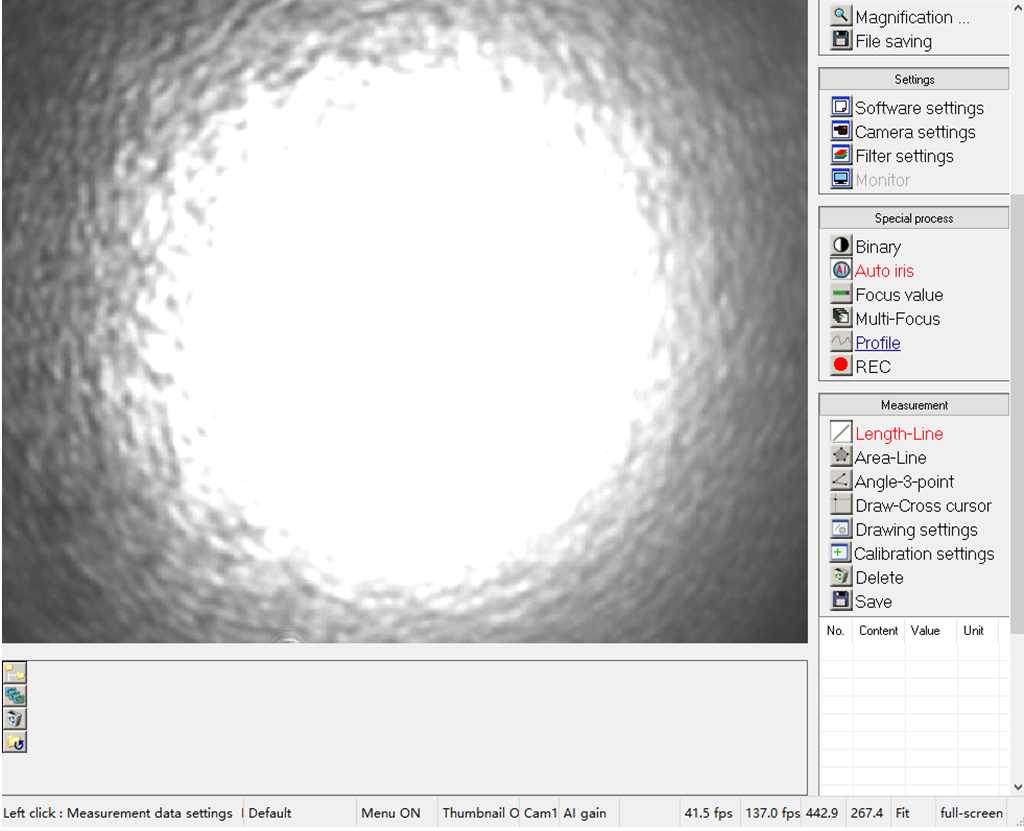The image size is (1024, 831).
Task: Click the Binary process icon
Action: pos(841,246)
